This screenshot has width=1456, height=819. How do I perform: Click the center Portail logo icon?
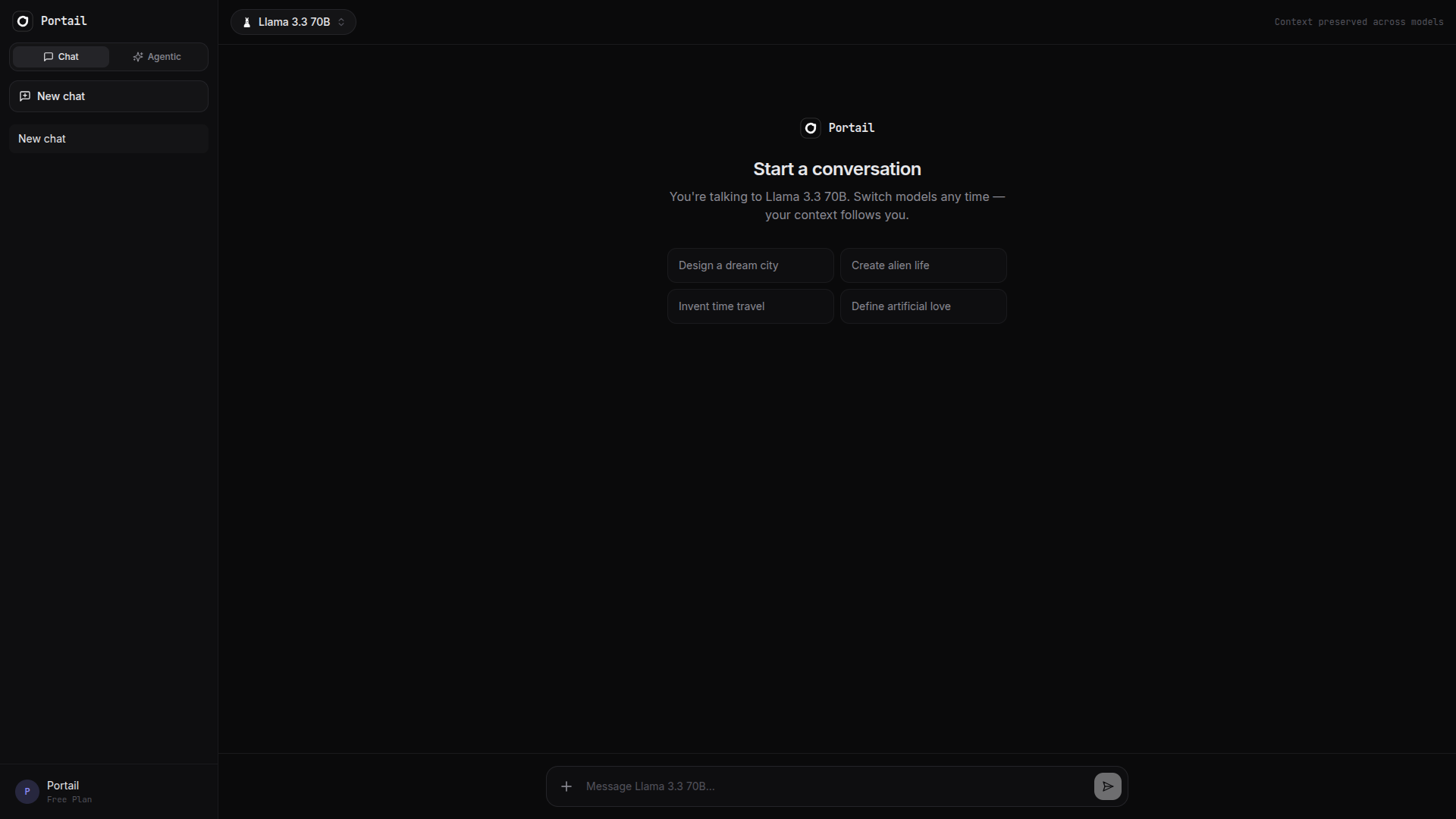[810, 128]
